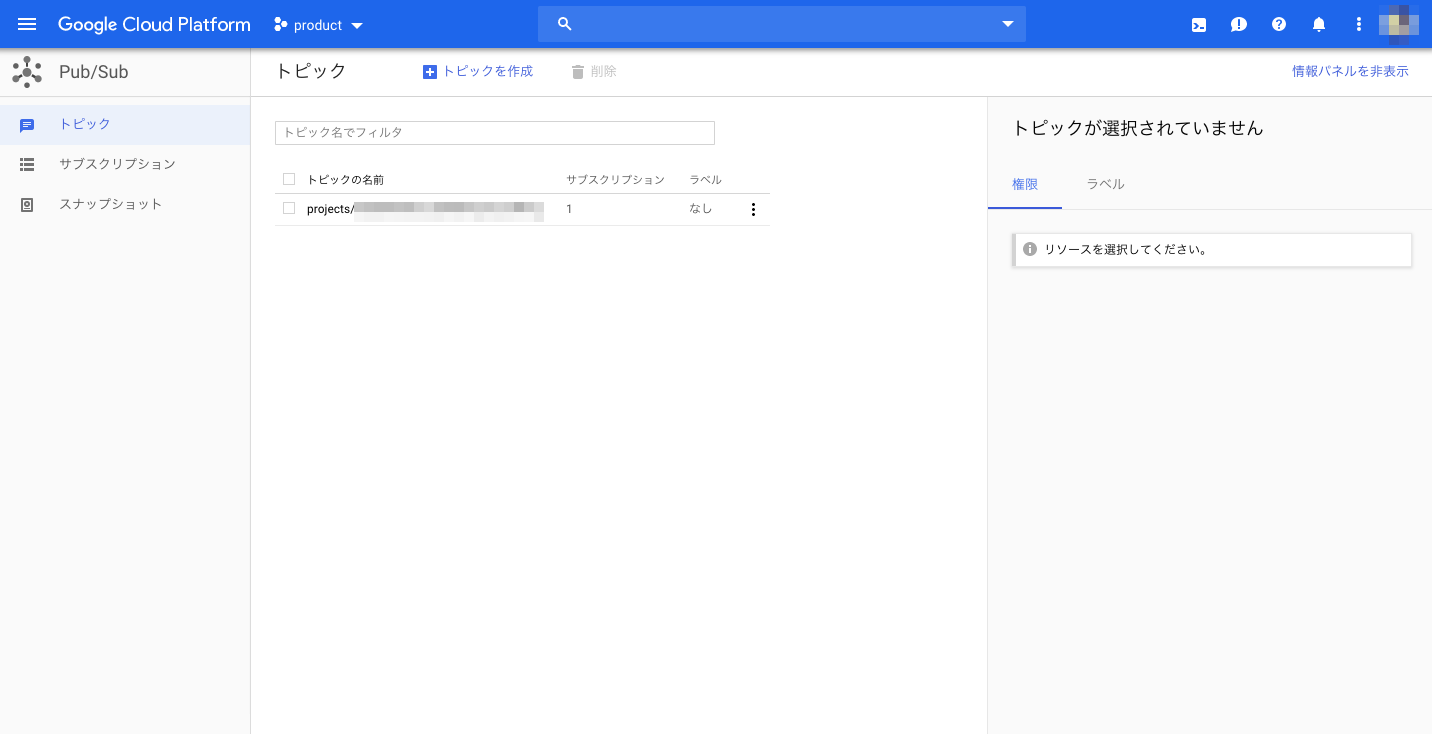Select the スナップショット sidebar icon
This screenshot has width=1432, height=734.
pyautogui.click(x=27, y=204)
